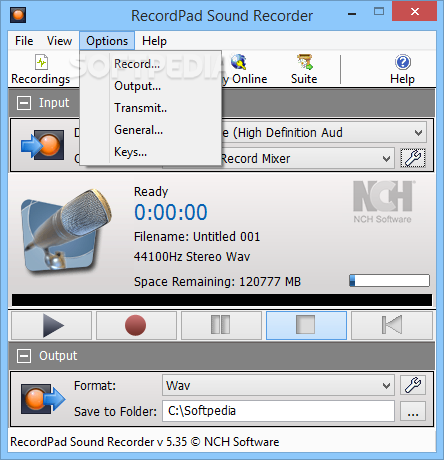Choose Record... from Options menu

tap(151, 64)
